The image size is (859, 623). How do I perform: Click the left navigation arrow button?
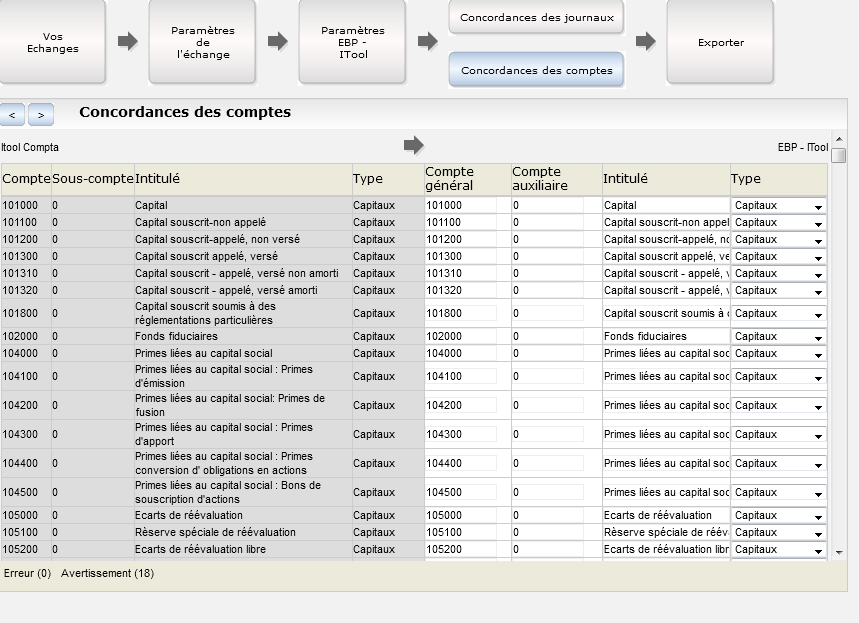pos(12,114)
